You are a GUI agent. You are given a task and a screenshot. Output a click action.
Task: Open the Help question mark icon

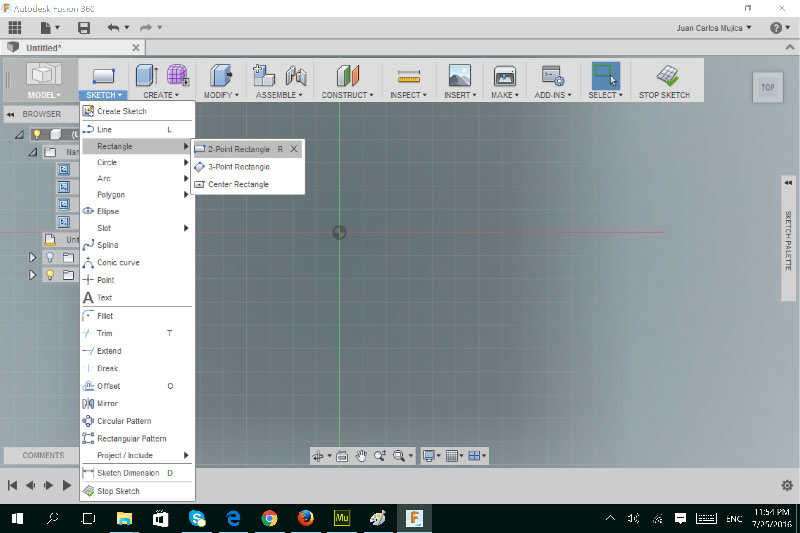(x=776, y=28)
